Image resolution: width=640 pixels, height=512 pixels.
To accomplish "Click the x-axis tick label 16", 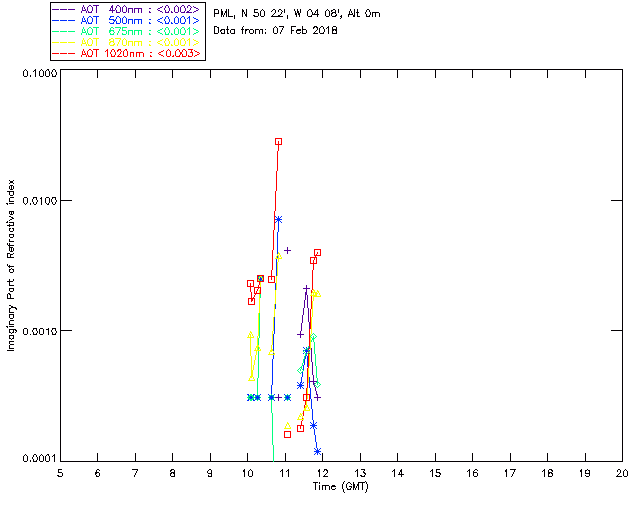I will pyautogui.click(x=472, y=473).
